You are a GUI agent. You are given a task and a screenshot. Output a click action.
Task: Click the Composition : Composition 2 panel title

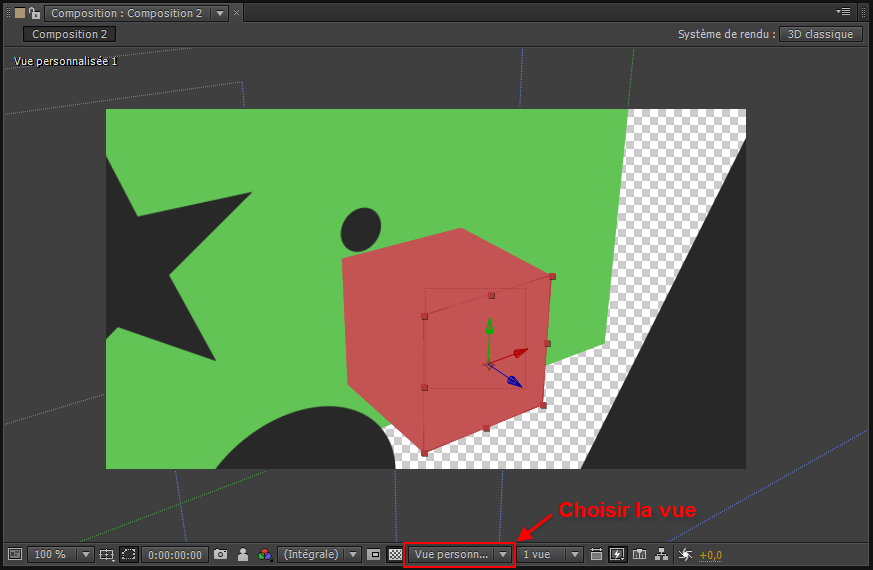pos(127,13)
